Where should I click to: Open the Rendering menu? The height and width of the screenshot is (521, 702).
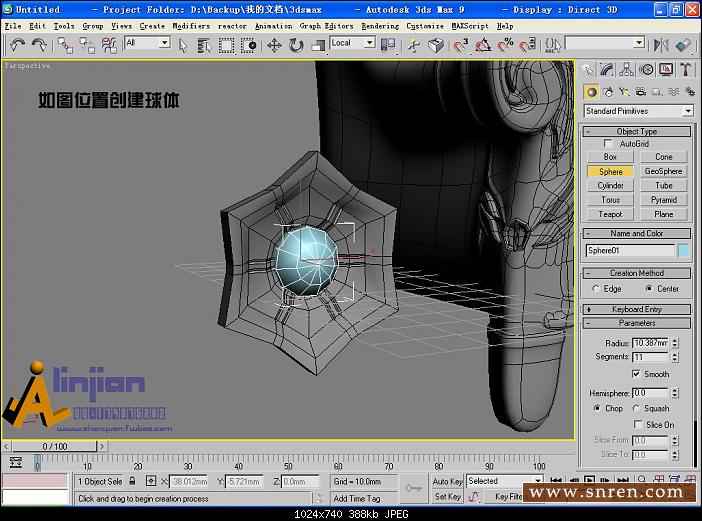tap(380, 26)
